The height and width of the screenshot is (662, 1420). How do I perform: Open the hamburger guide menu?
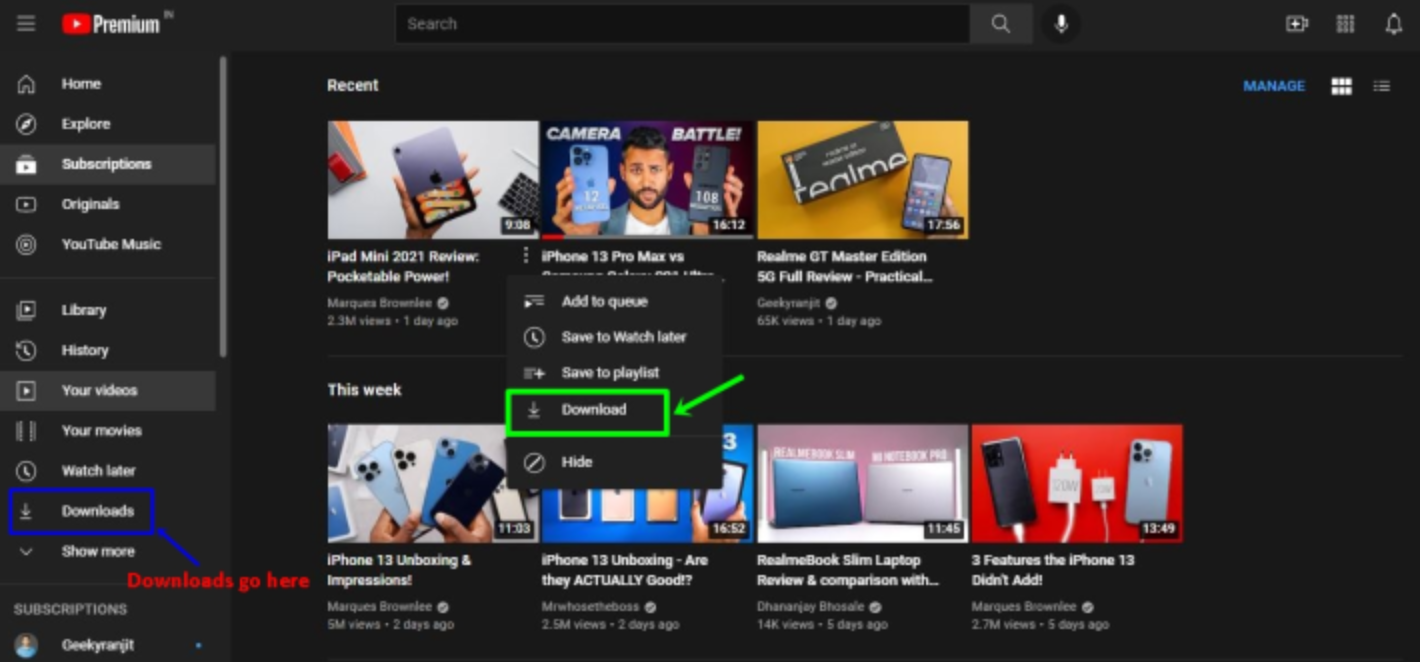pos(26,24)
